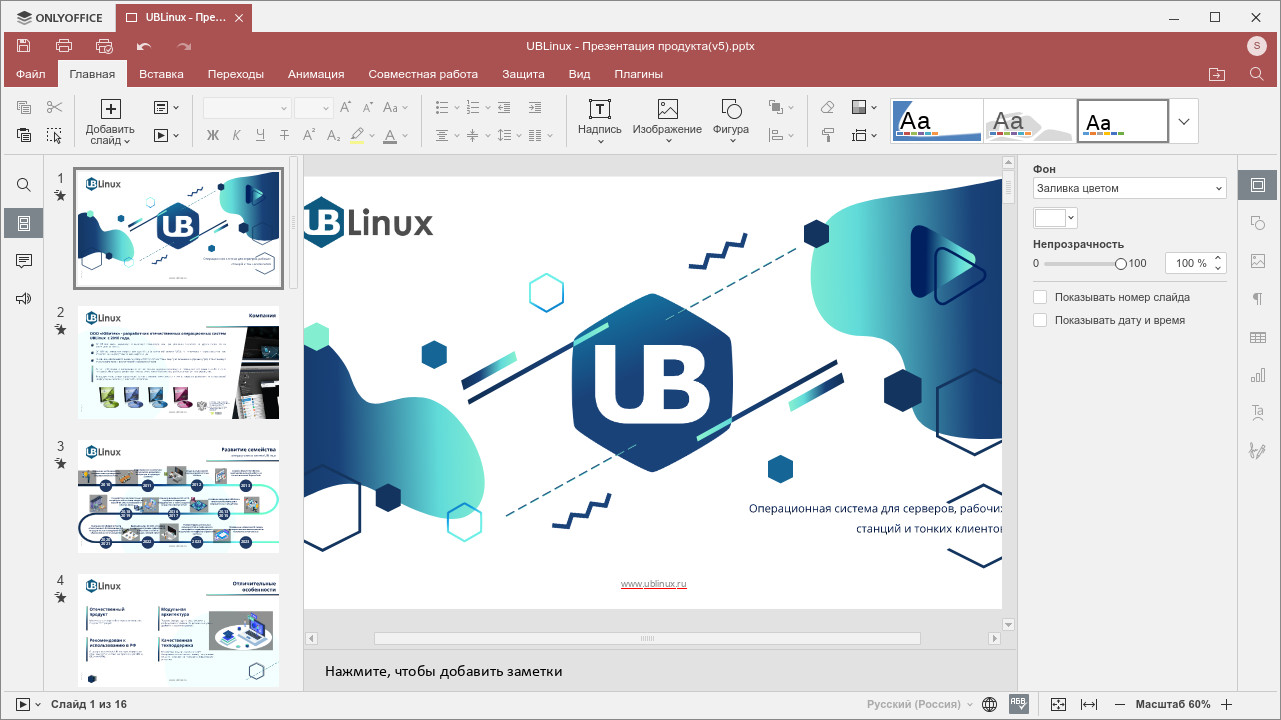Click the Subscript icon
Viewport: 1281px width, 720px height.
(x=334, y=135)
